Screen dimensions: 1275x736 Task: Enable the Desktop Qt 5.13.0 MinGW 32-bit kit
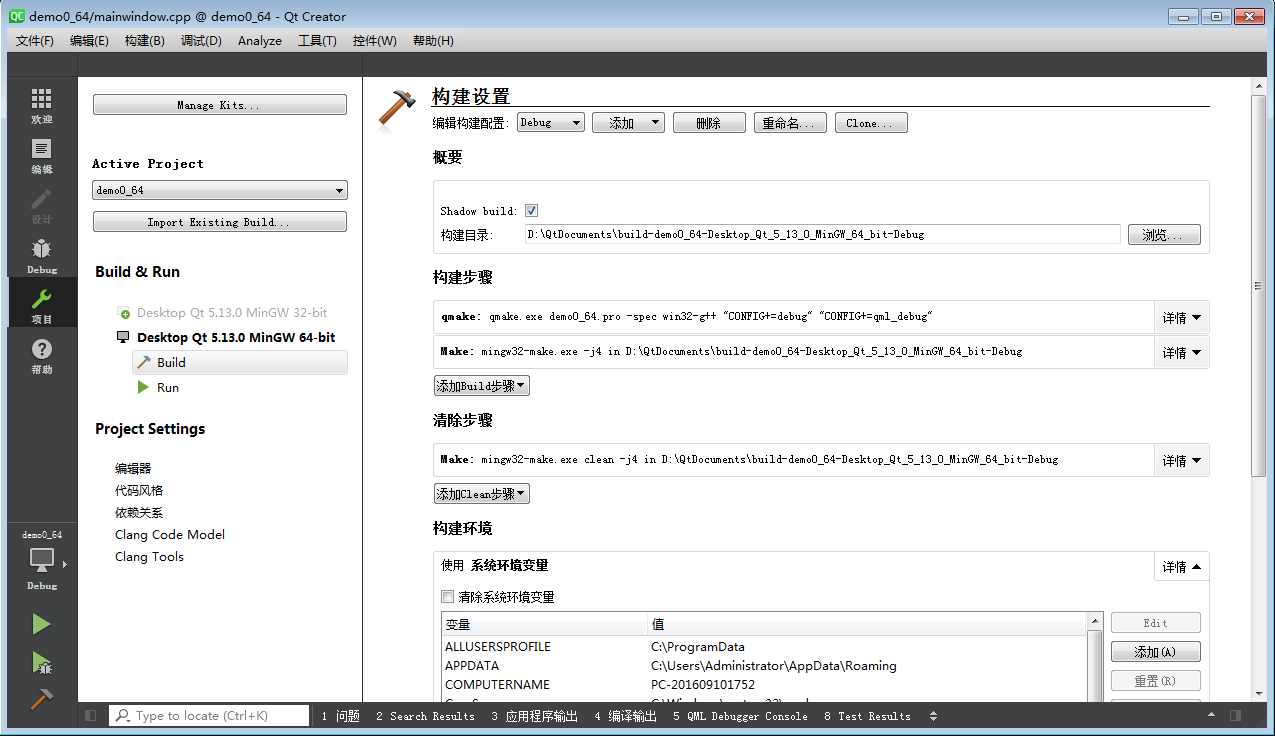(x=123, y=312)
